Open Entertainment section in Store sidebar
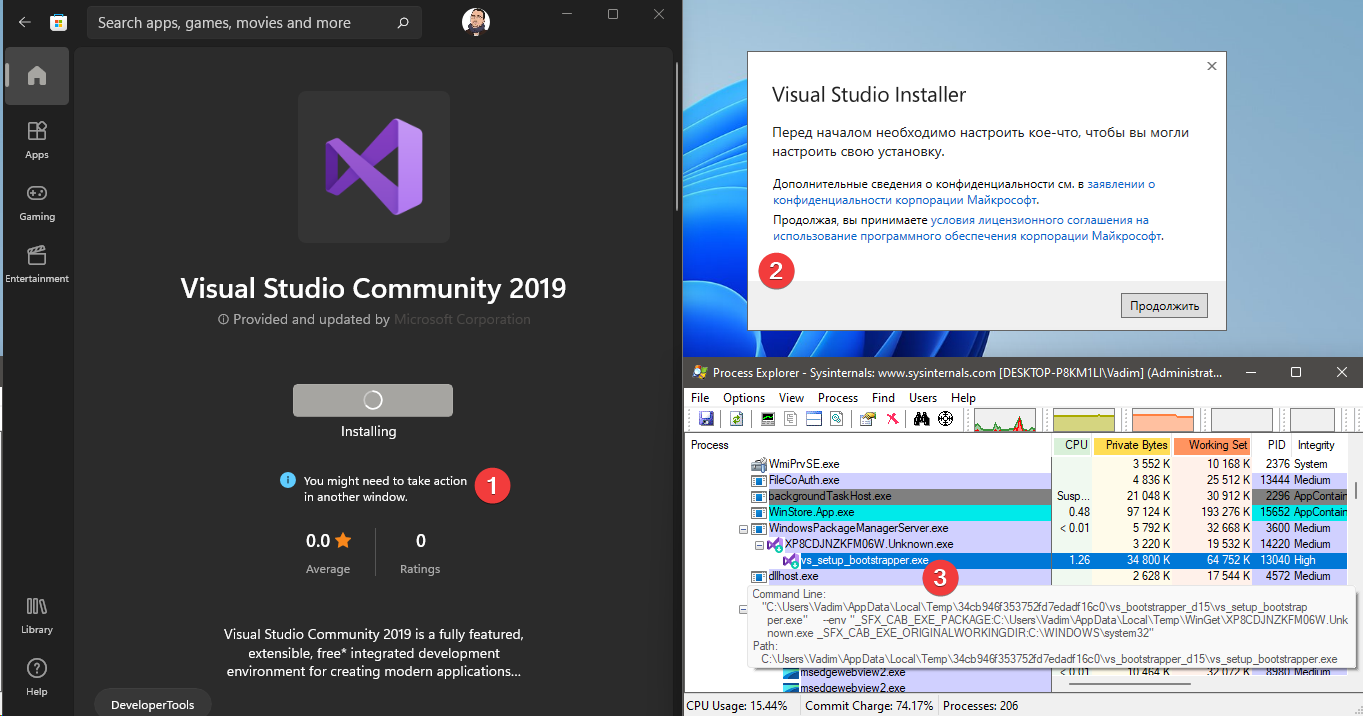The height and width of the screenshot is (716, 1363). [x=37, y=264]
